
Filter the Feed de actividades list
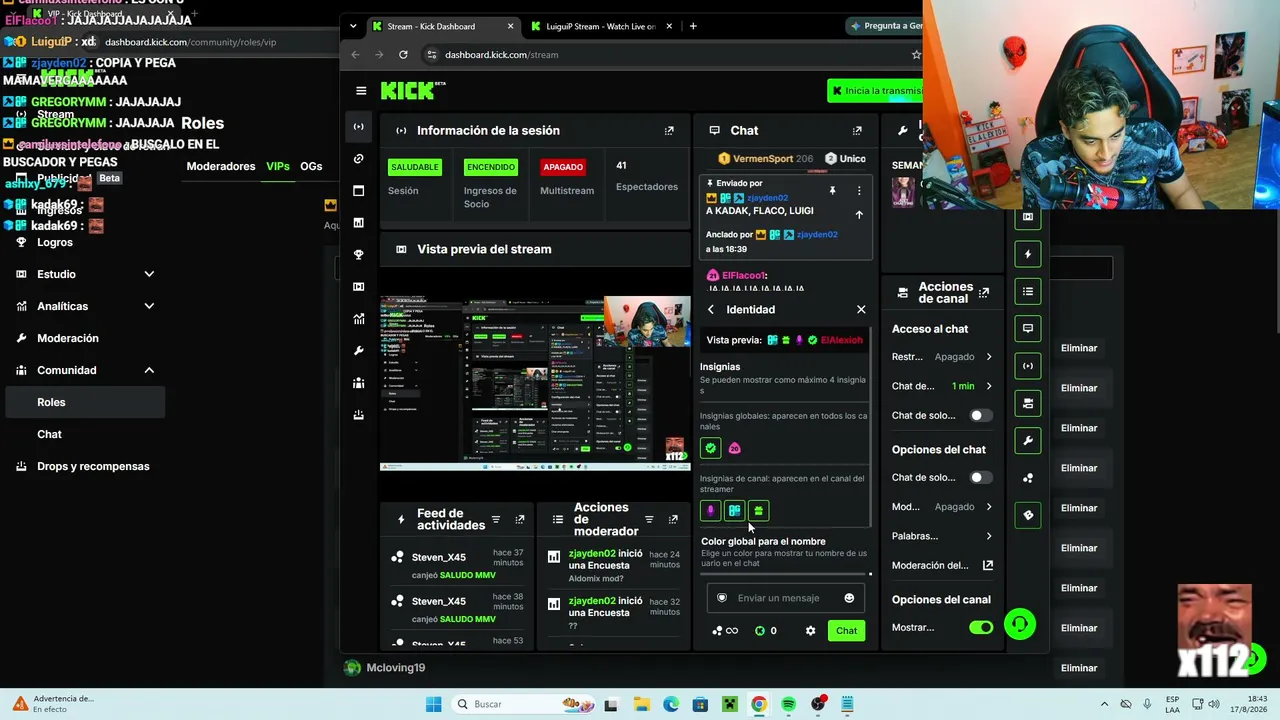[496, 520]
